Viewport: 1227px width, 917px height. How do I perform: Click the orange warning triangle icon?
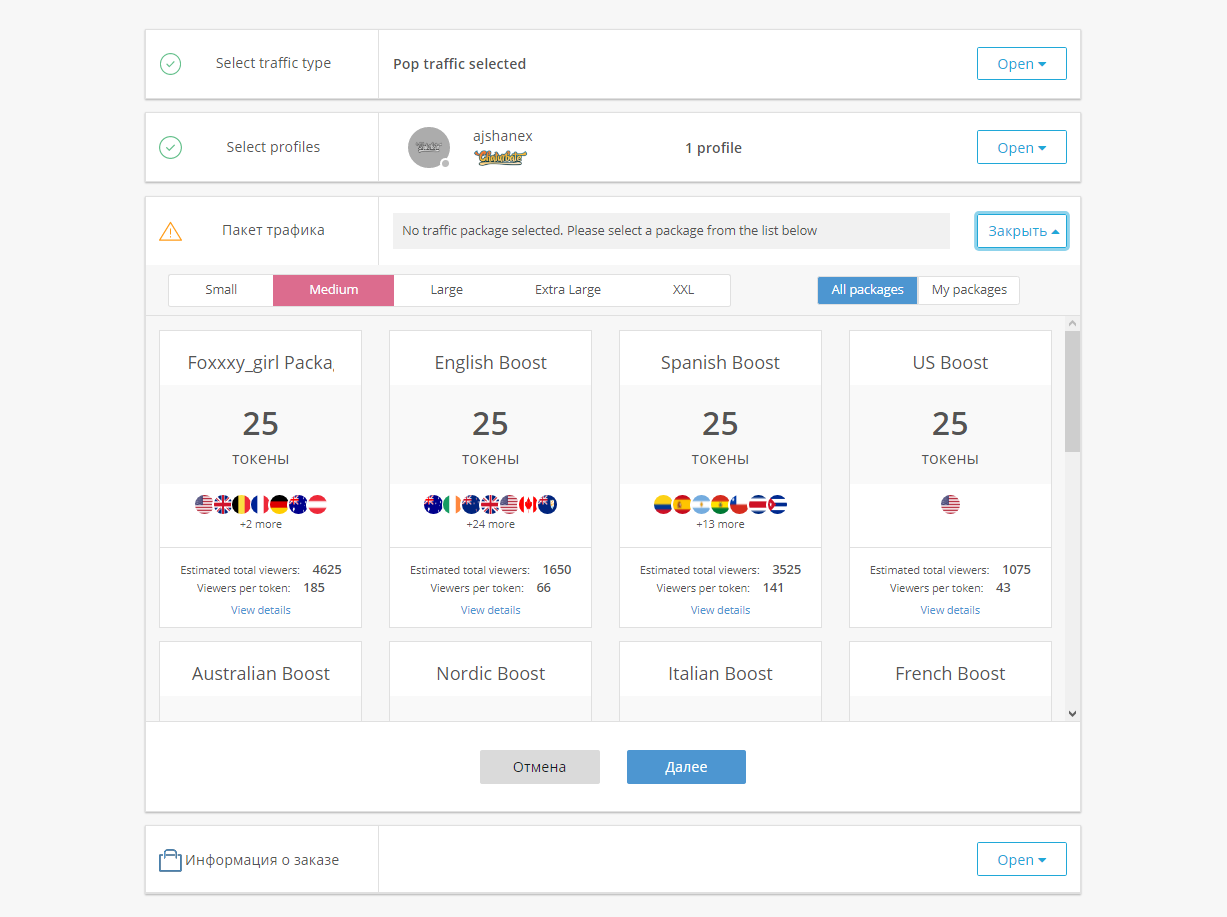tap(171, 231)
